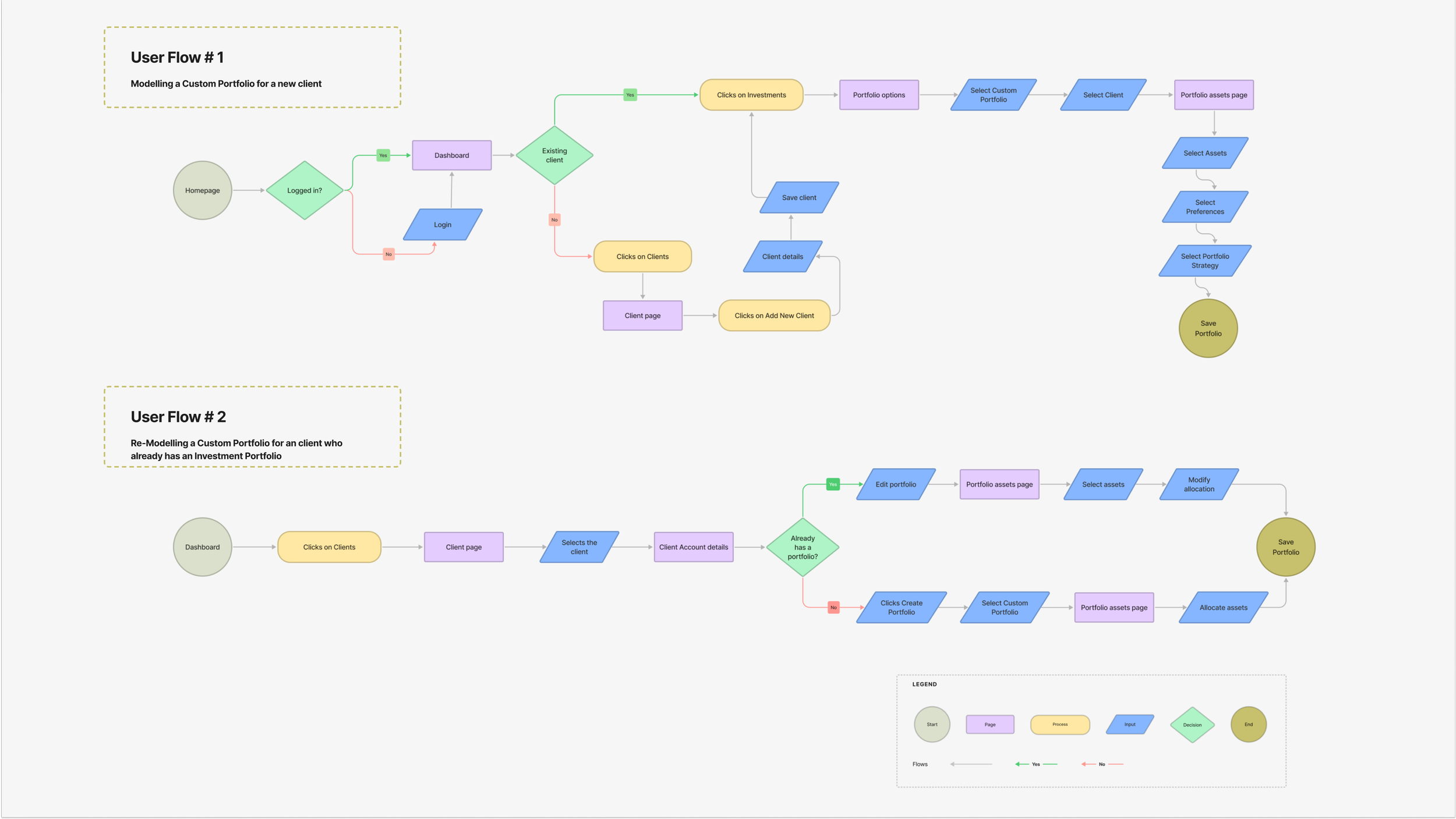The width and height of the screenshot is (1456, 819).
Task: Select the Select Portfolio Strategy node
Action: click(x=1204, y=261)
